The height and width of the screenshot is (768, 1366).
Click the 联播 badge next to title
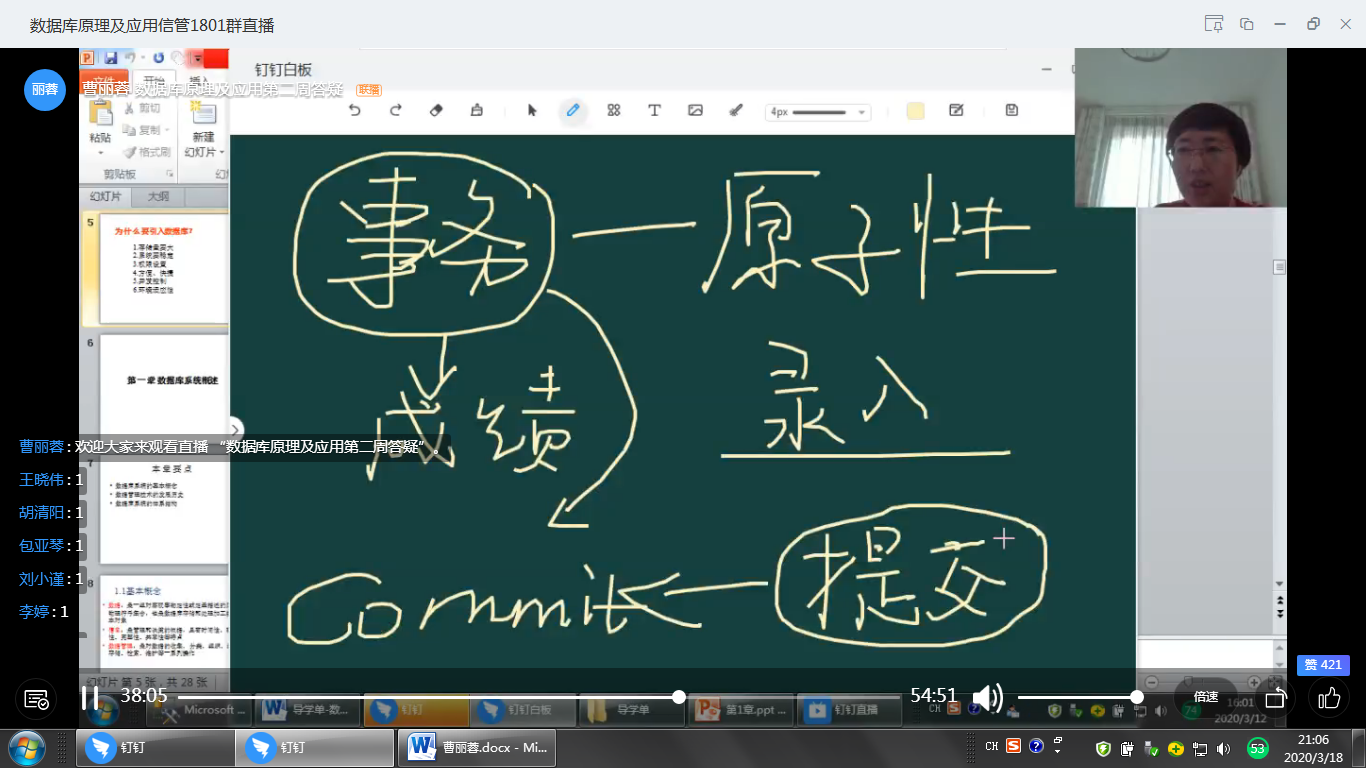tap(369, 90)
